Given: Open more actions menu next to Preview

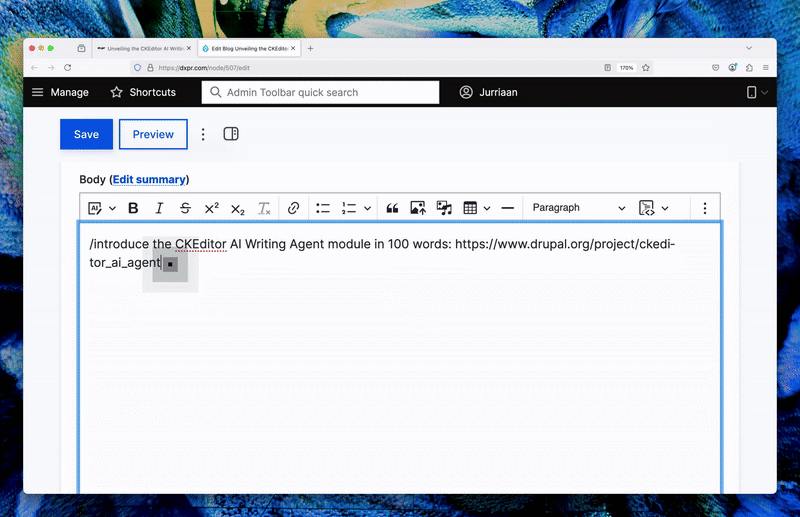Looking at the screenshot, I should click(x=203, y=134).
